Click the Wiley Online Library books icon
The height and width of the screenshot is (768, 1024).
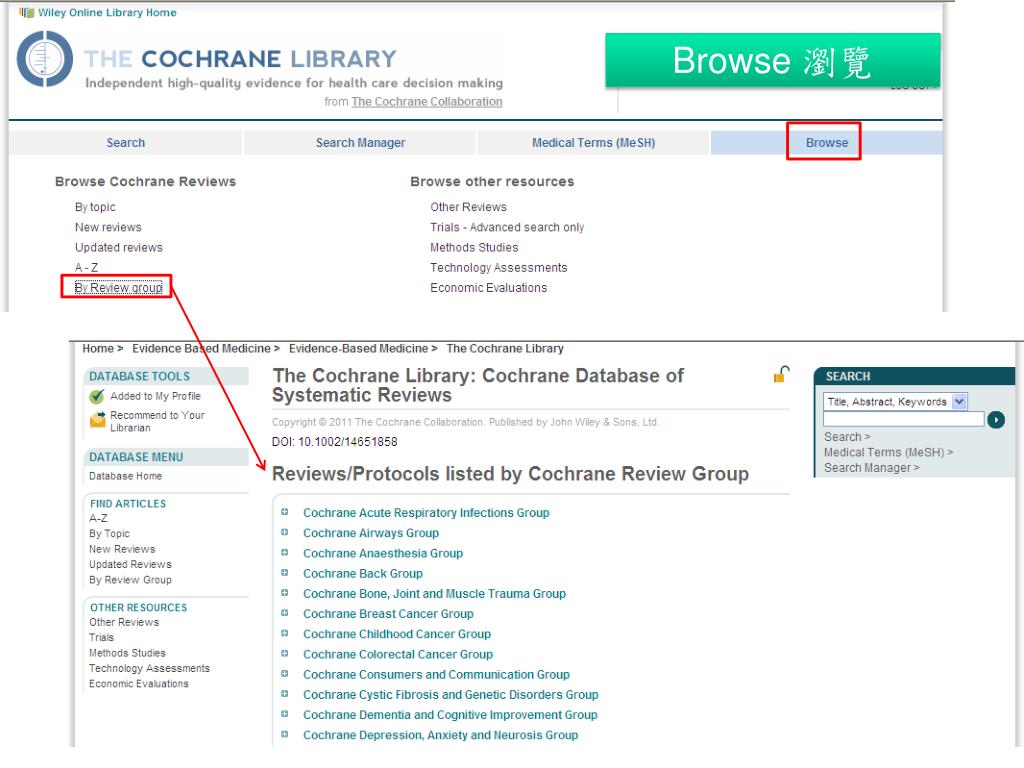coord(26,12)
